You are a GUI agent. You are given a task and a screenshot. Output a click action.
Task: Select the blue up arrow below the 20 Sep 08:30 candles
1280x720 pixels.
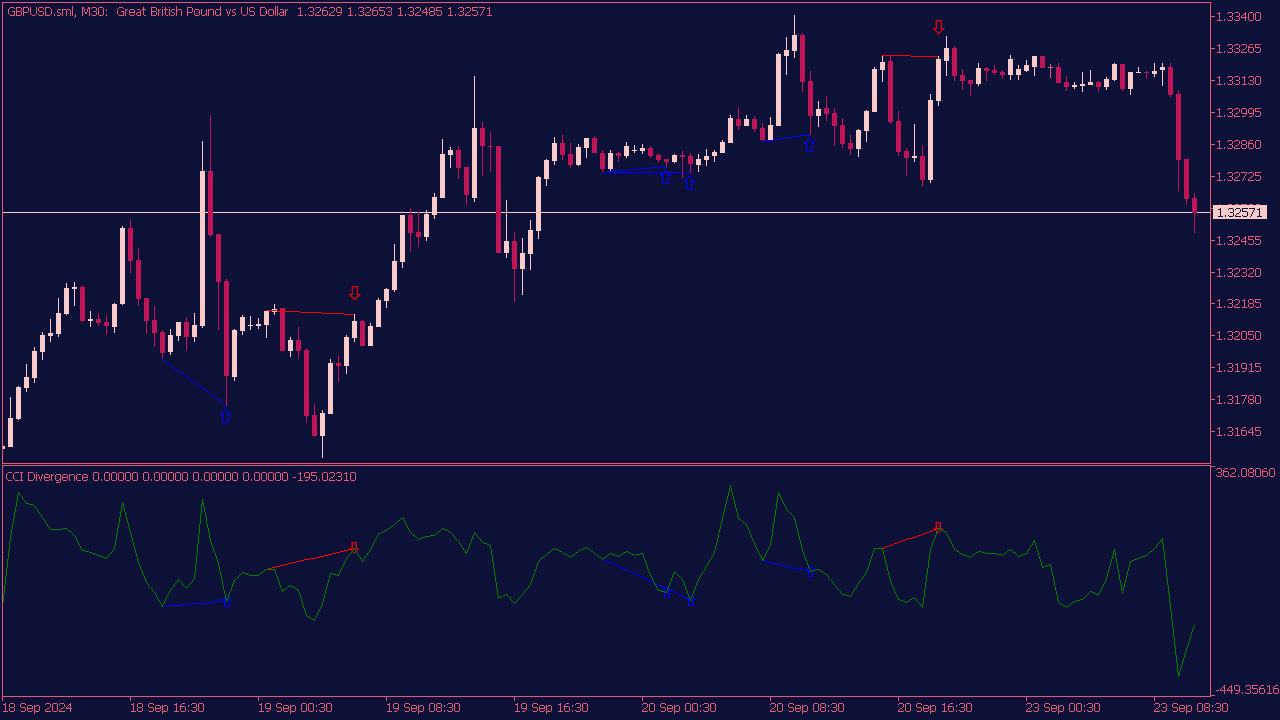tap(809, 144)
